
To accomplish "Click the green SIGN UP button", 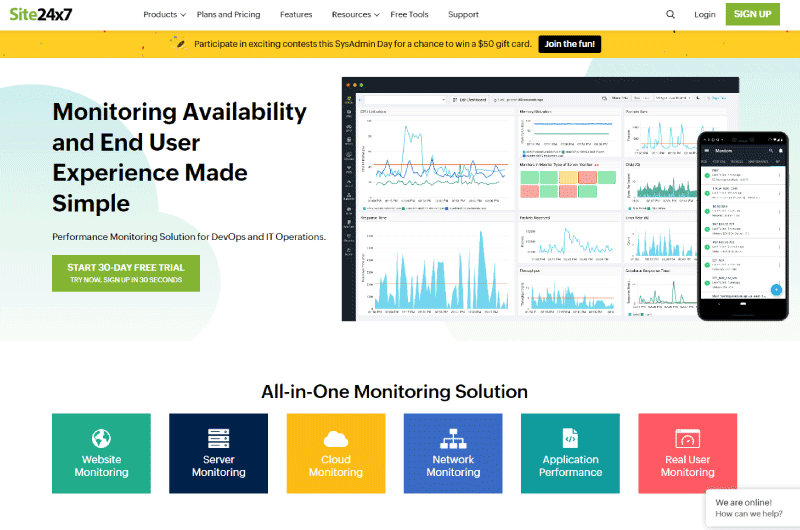I will click(753, 14).
